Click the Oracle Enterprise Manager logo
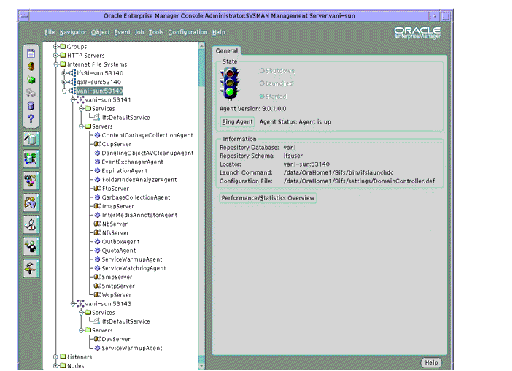 (418, 33)
